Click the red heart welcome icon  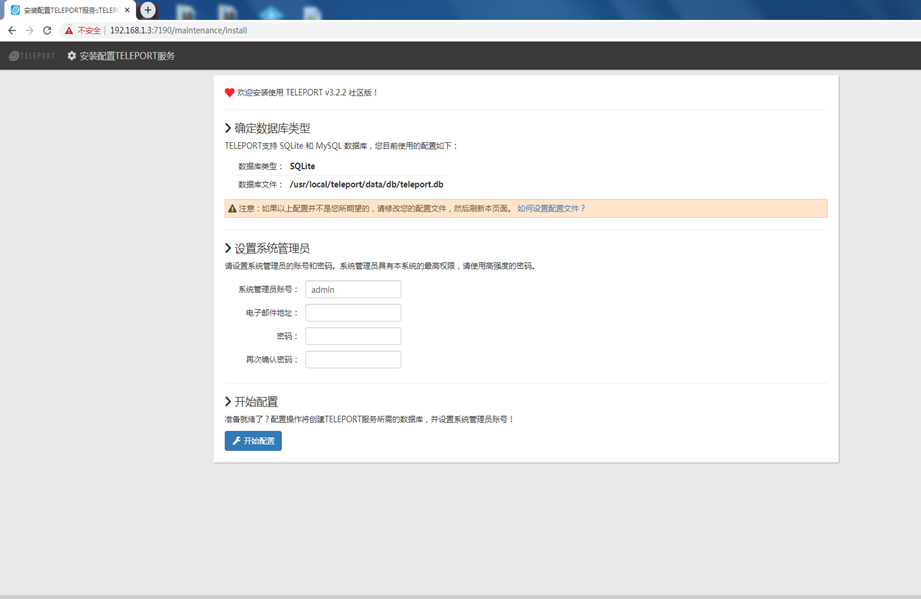point(230,93)
